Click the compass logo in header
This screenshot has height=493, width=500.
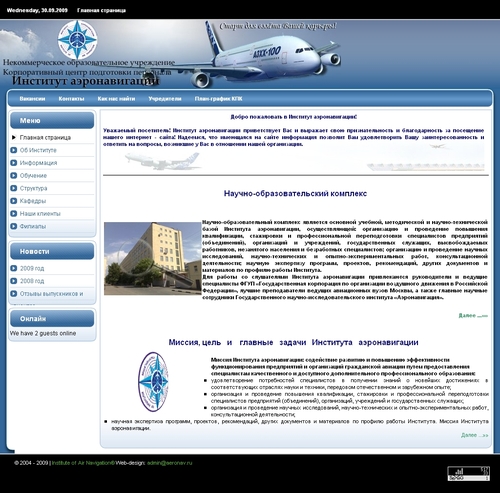click(x=77, y=40)
